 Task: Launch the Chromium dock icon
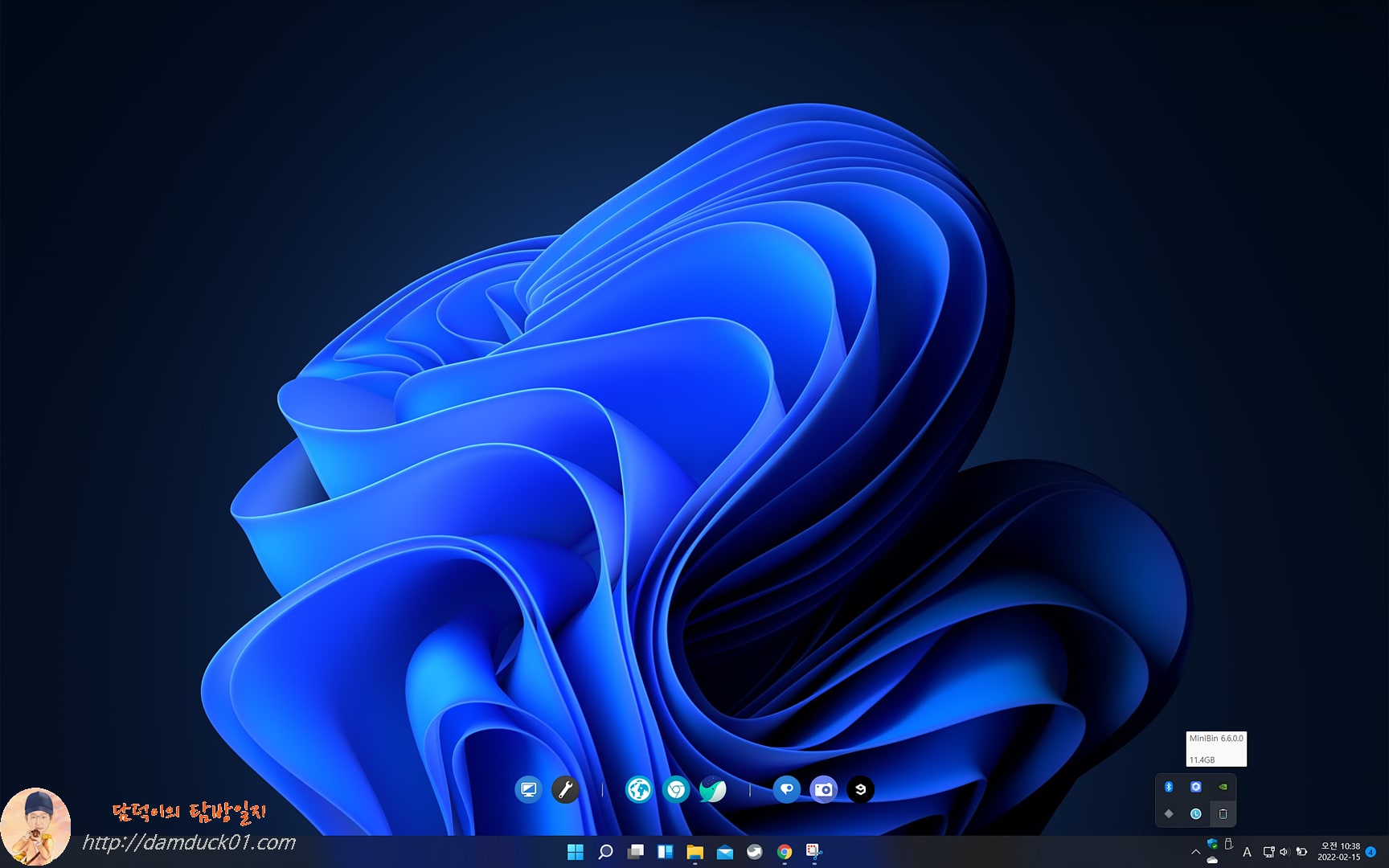[x=676, y=790]
